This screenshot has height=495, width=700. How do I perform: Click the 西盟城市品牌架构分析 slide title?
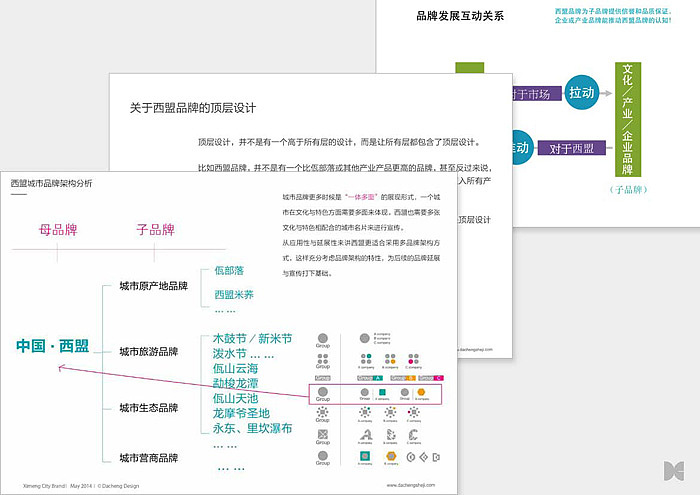coord(51,183)
